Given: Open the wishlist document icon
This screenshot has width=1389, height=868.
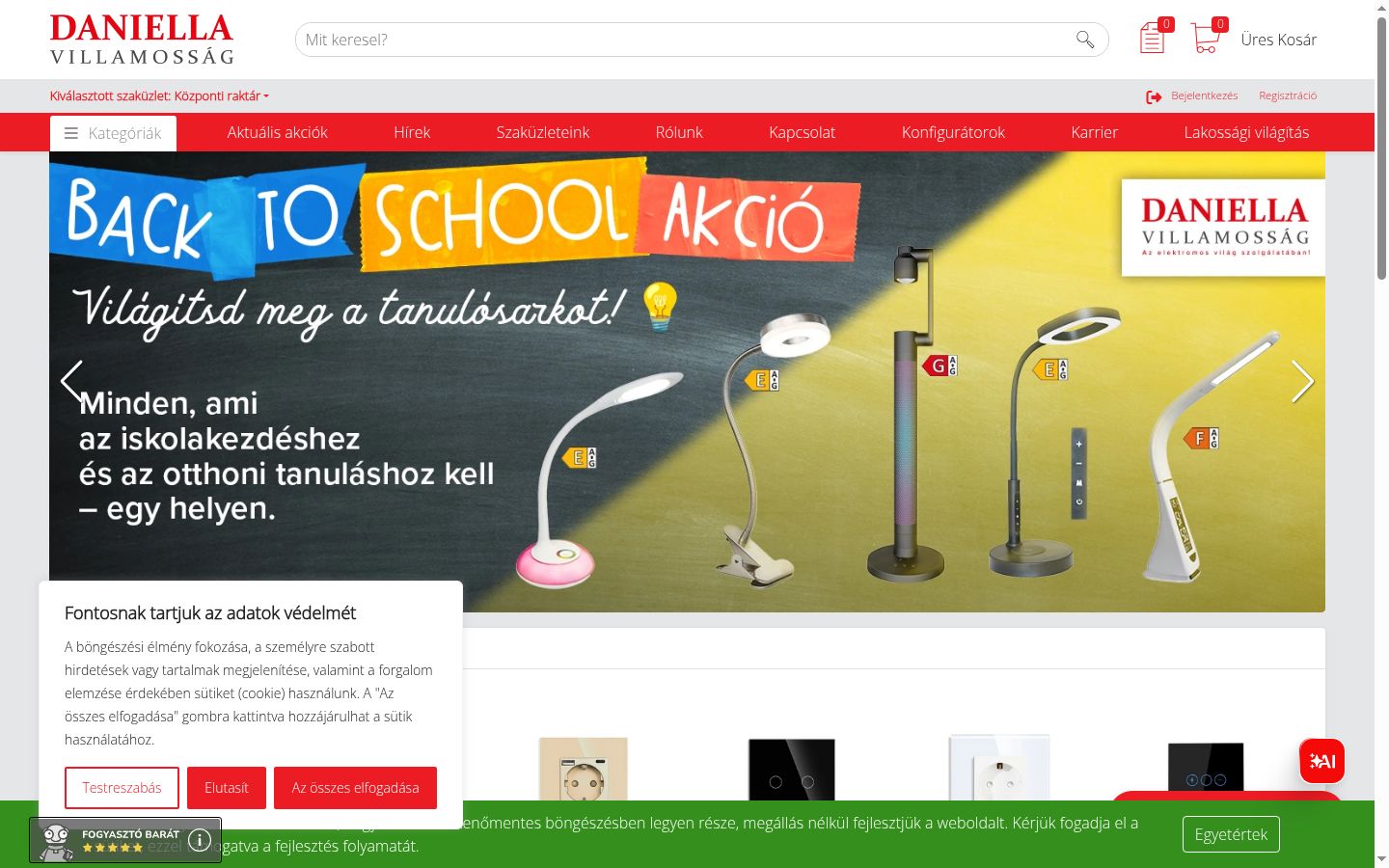Looking at the screenshot, I should tap(1153, 39).
